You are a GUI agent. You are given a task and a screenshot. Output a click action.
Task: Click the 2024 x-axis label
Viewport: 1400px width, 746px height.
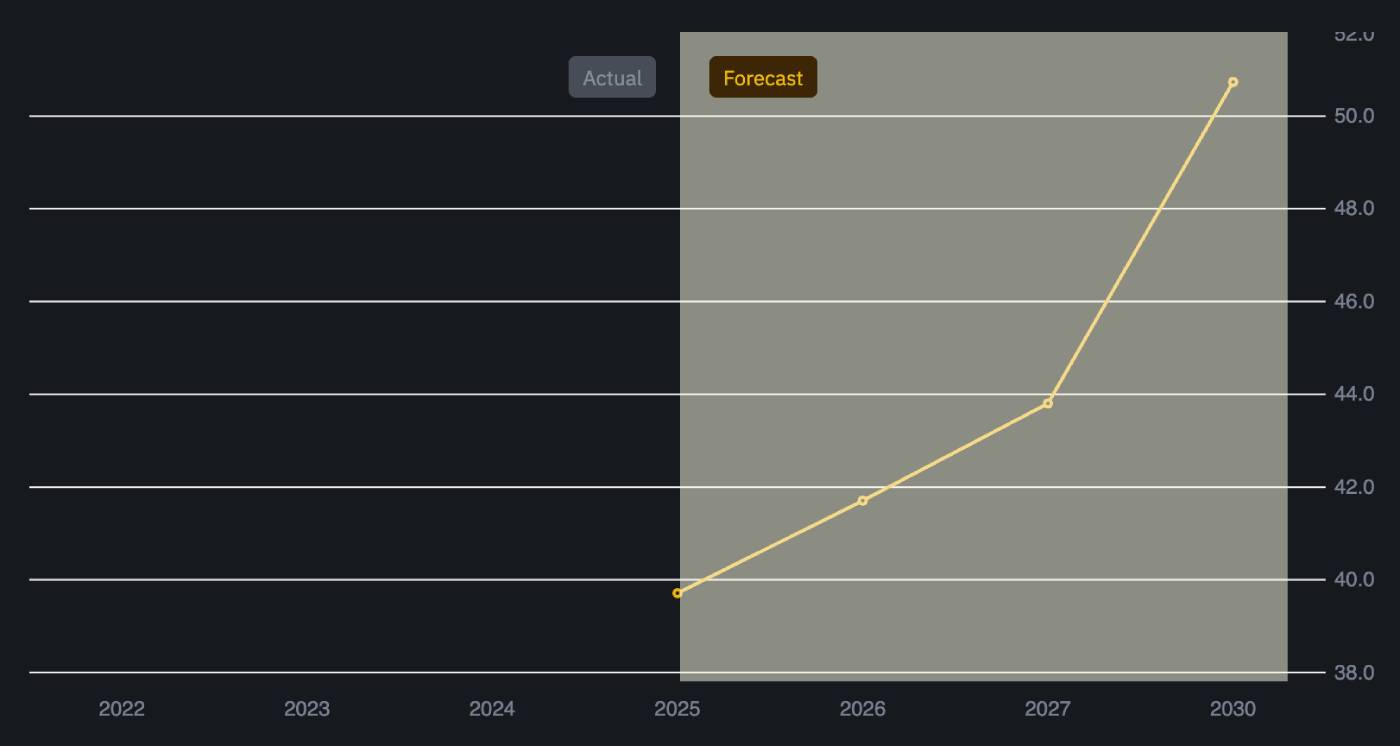click(492, 709)
